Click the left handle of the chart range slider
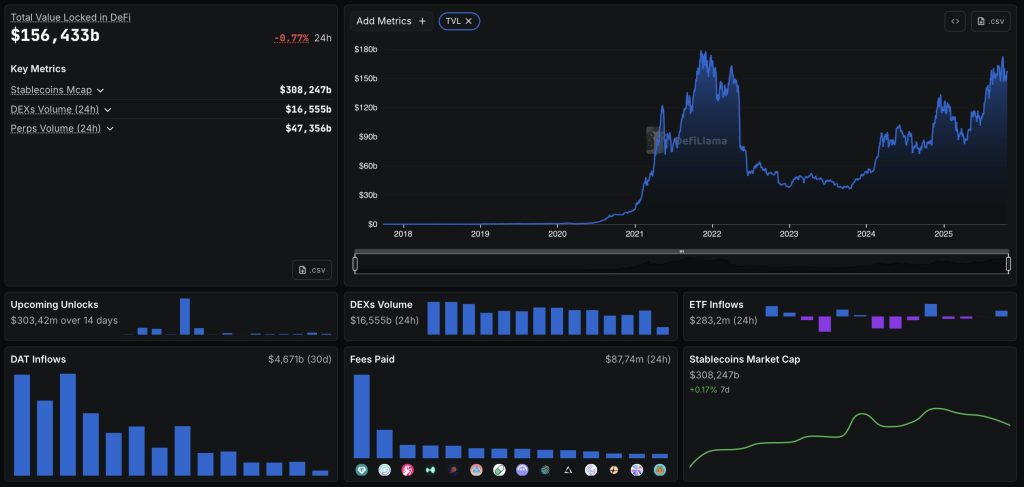 tap(355, 264)
